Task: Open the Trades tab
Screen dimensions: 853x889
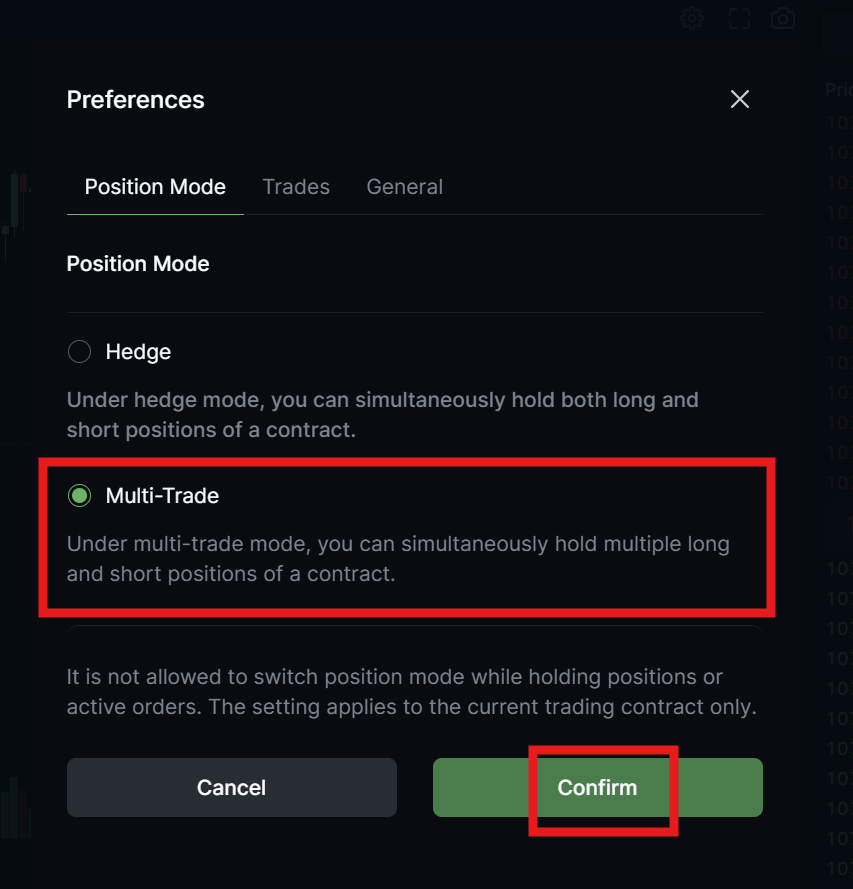Action: point(296,187)
